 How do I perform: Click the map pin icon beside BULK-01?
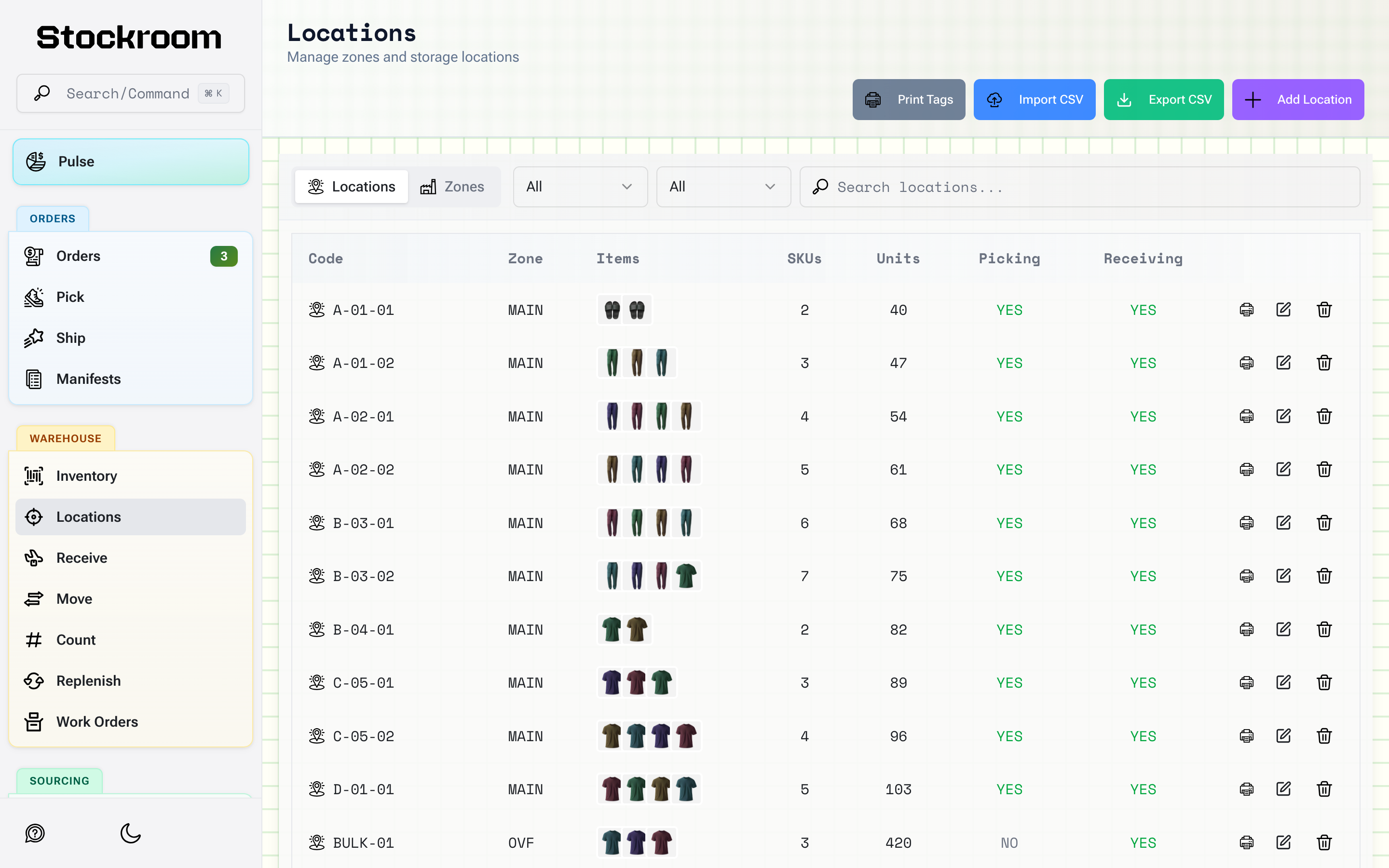316,843
